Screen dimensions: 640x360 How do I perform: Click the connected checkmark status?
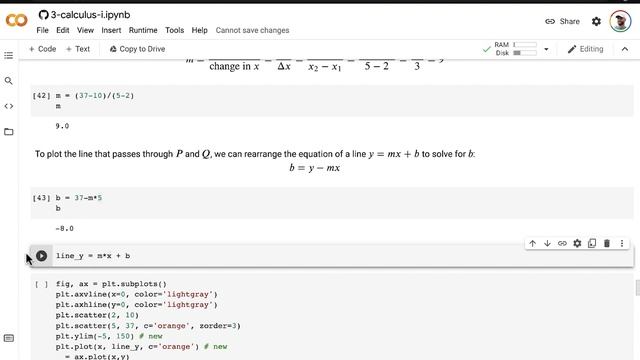coord(486,49)
